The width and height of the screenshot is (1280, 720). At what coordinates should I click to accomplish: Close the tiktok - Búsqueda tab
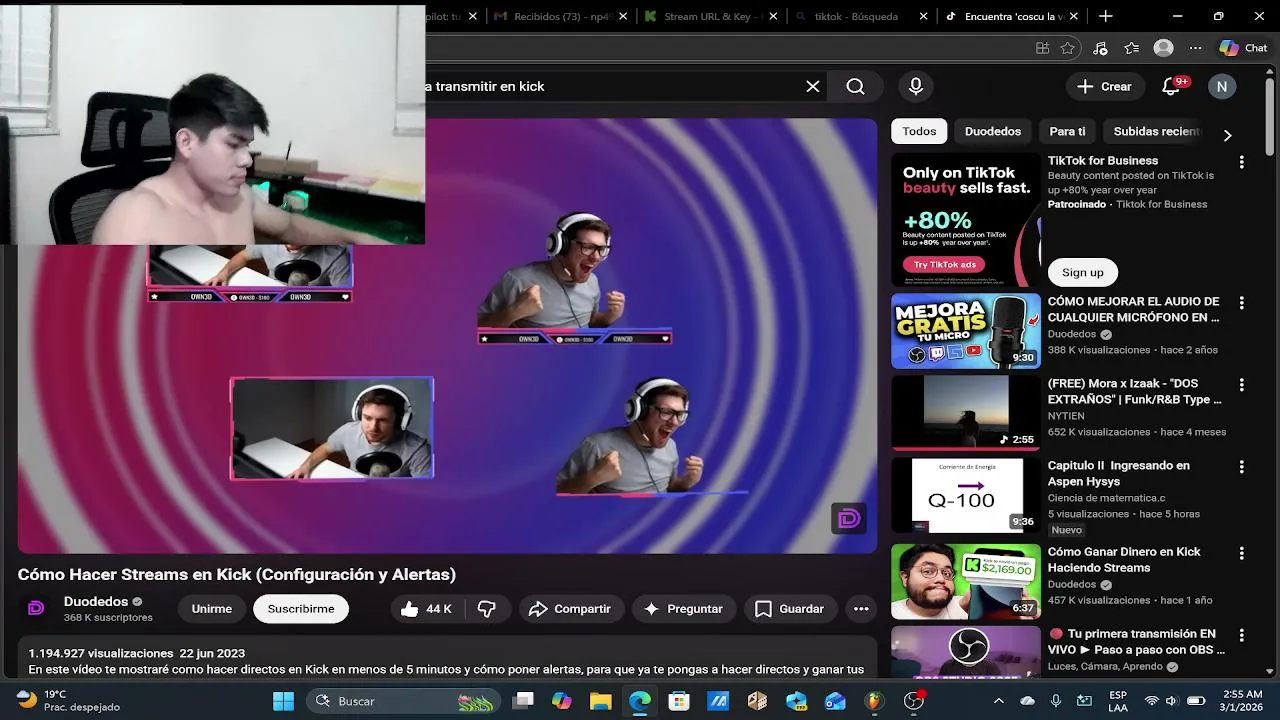tap(923, 16)
